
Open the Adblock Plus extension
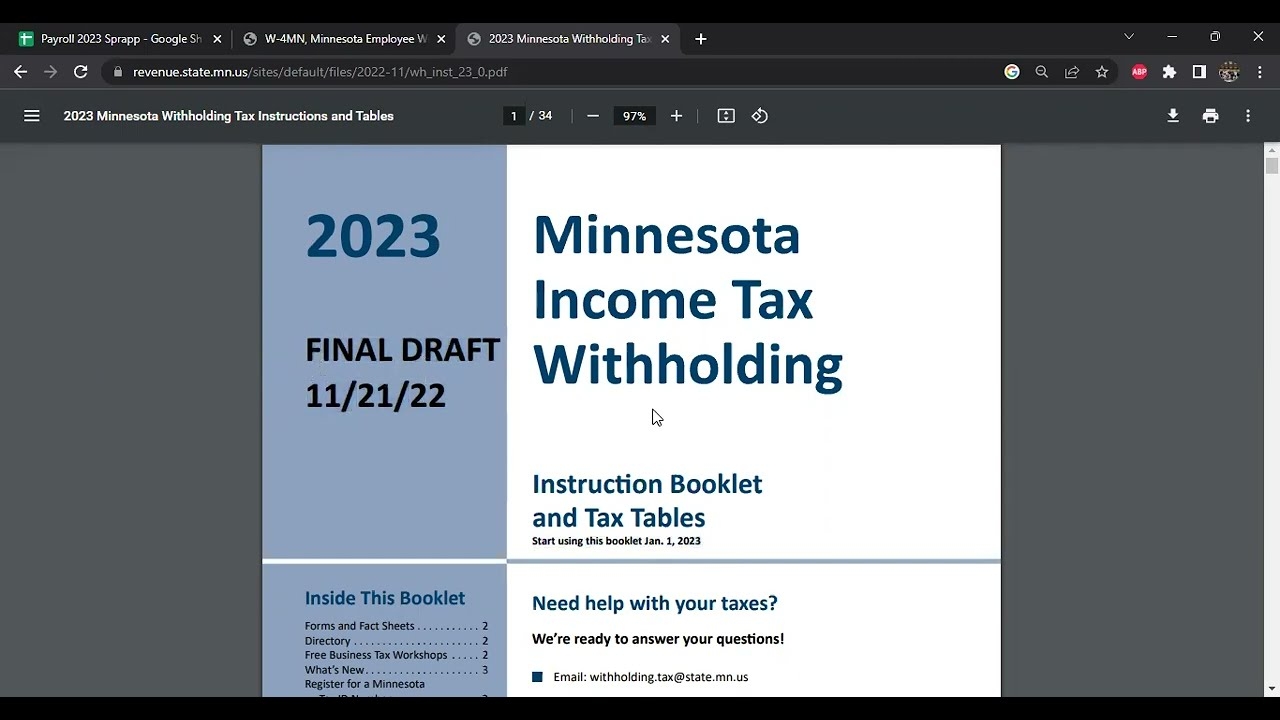tap(1139, 72)
